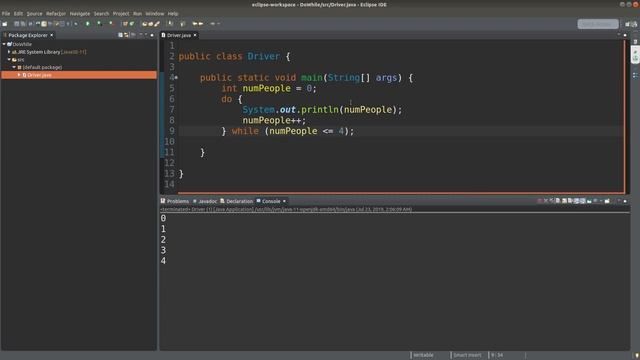640x360 pixels.
Task: Open the Run menu
Action: (x=137, y=13)
